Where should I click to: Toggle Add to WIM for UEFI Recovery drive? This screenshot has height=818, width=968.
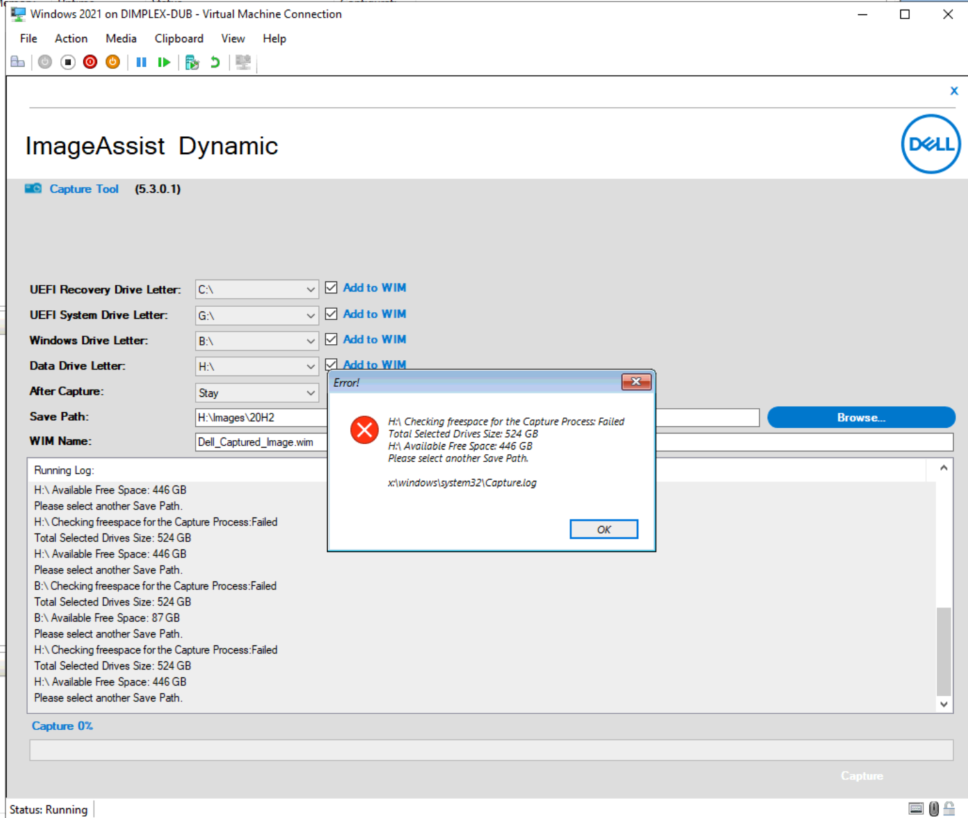tap(332, 288)
